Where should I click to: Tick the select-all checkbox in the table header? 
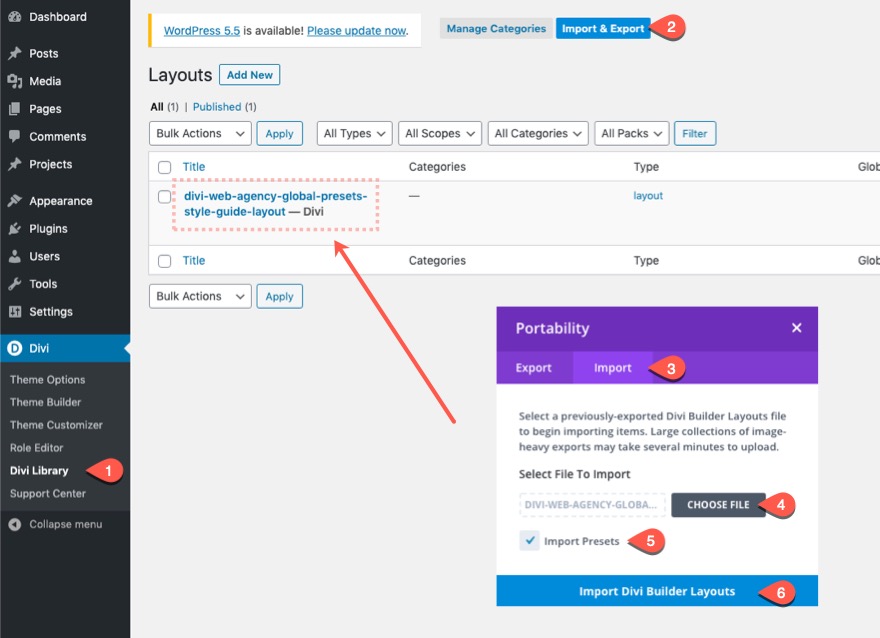tap(164, 167)
